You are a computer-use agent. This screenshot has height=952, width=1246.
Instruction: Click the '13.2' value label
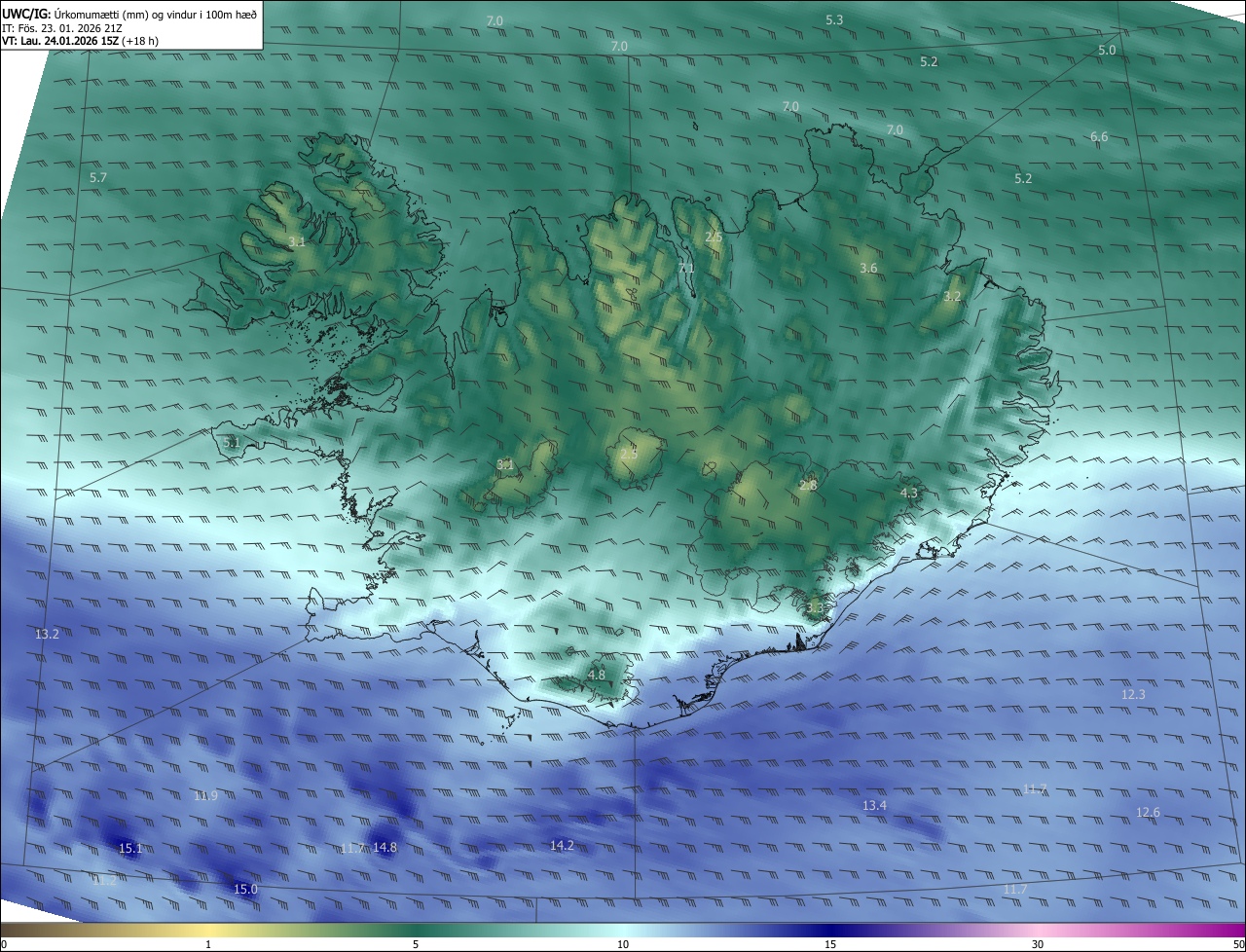[47, 635]
